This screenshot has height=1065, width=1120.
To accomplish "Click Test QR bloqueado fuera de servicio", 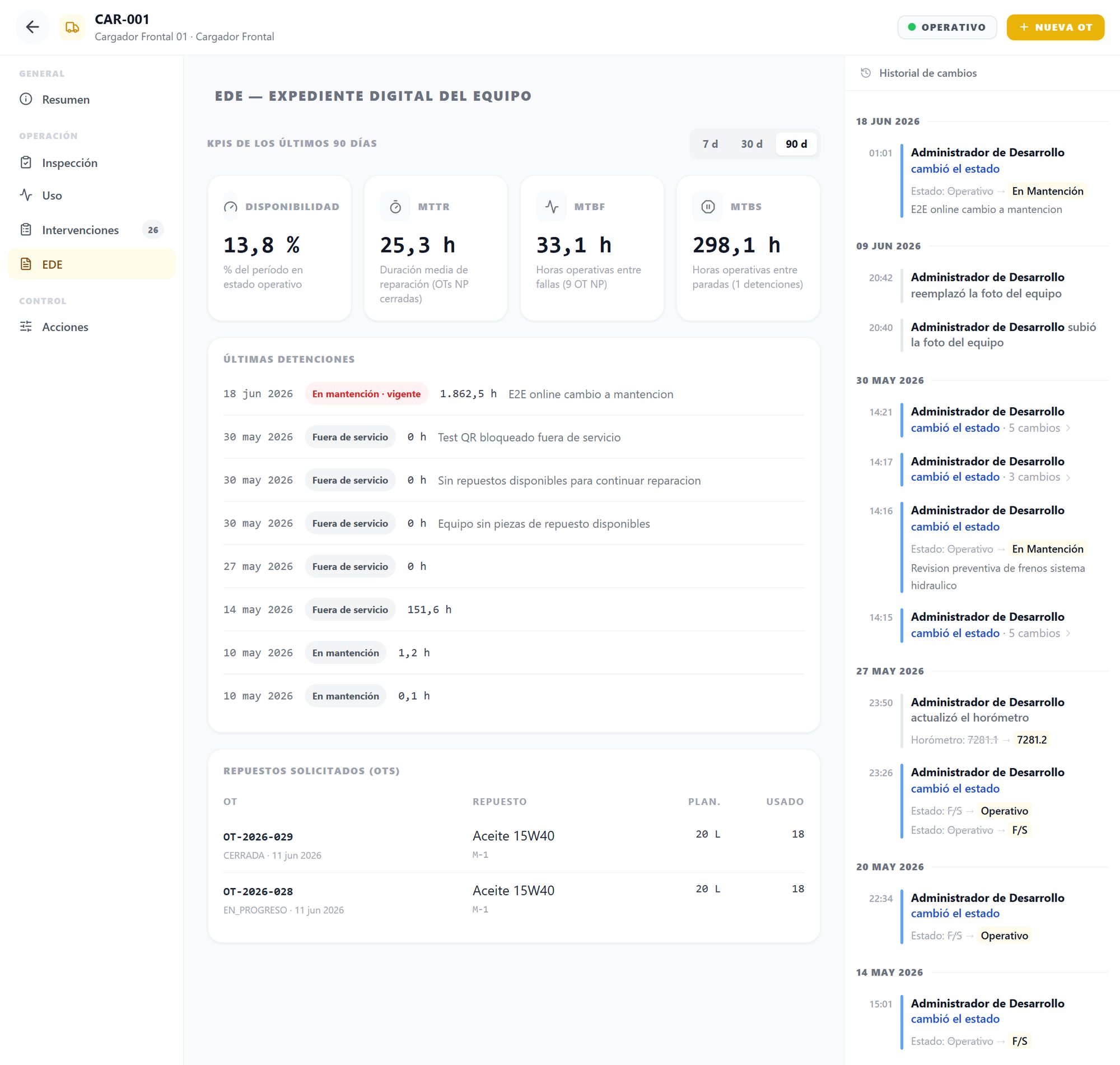I will [x=529, y=437].
